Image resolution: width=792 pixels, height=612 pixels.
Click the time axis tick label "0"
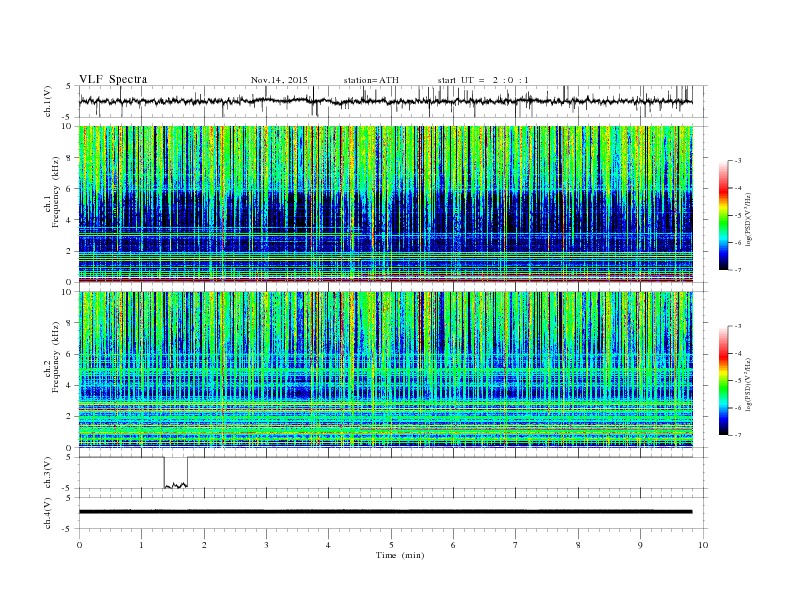click(79, 545)
